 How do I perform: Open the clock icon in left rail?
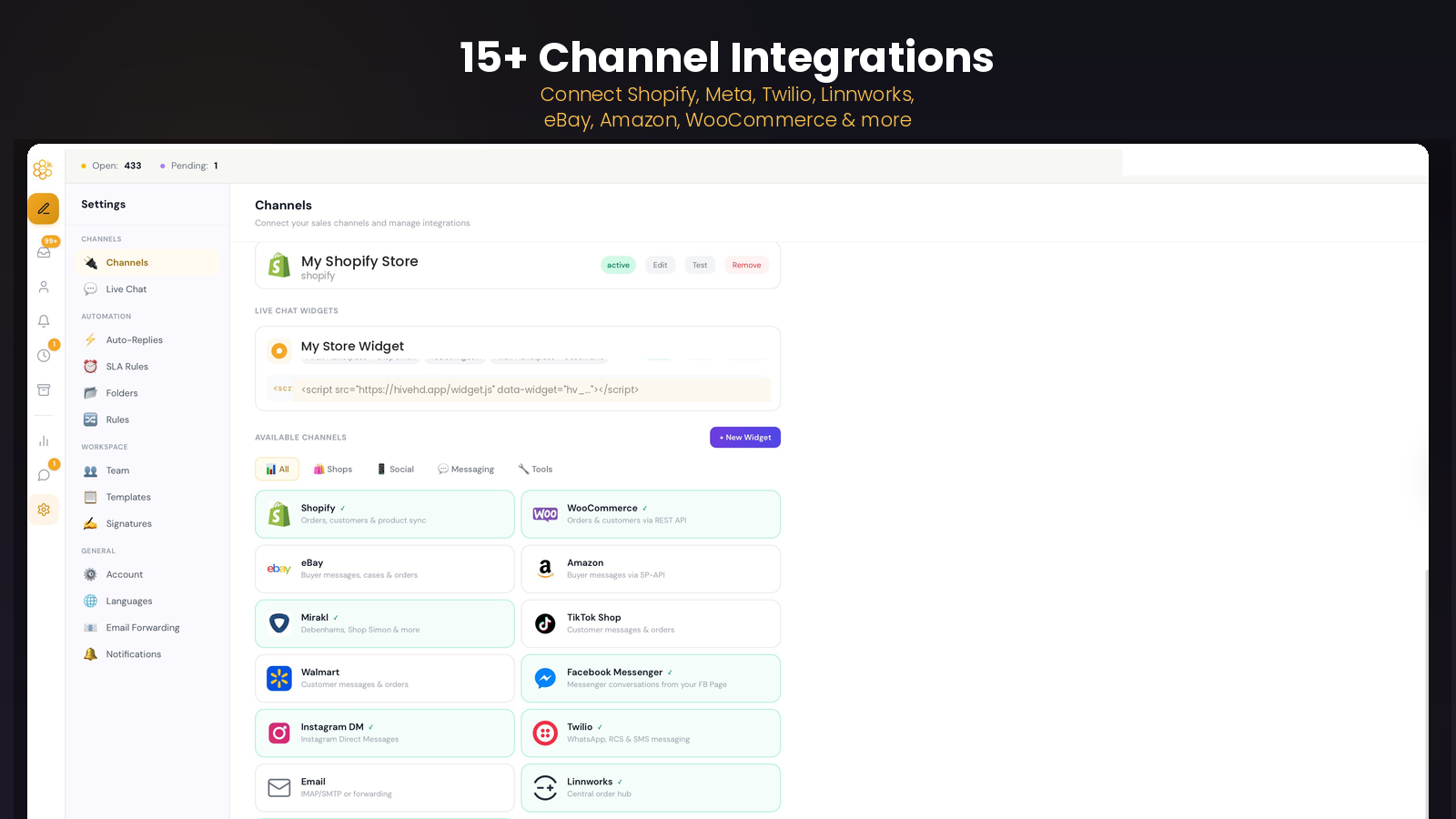pyautogui.click(x=44, y=355)
